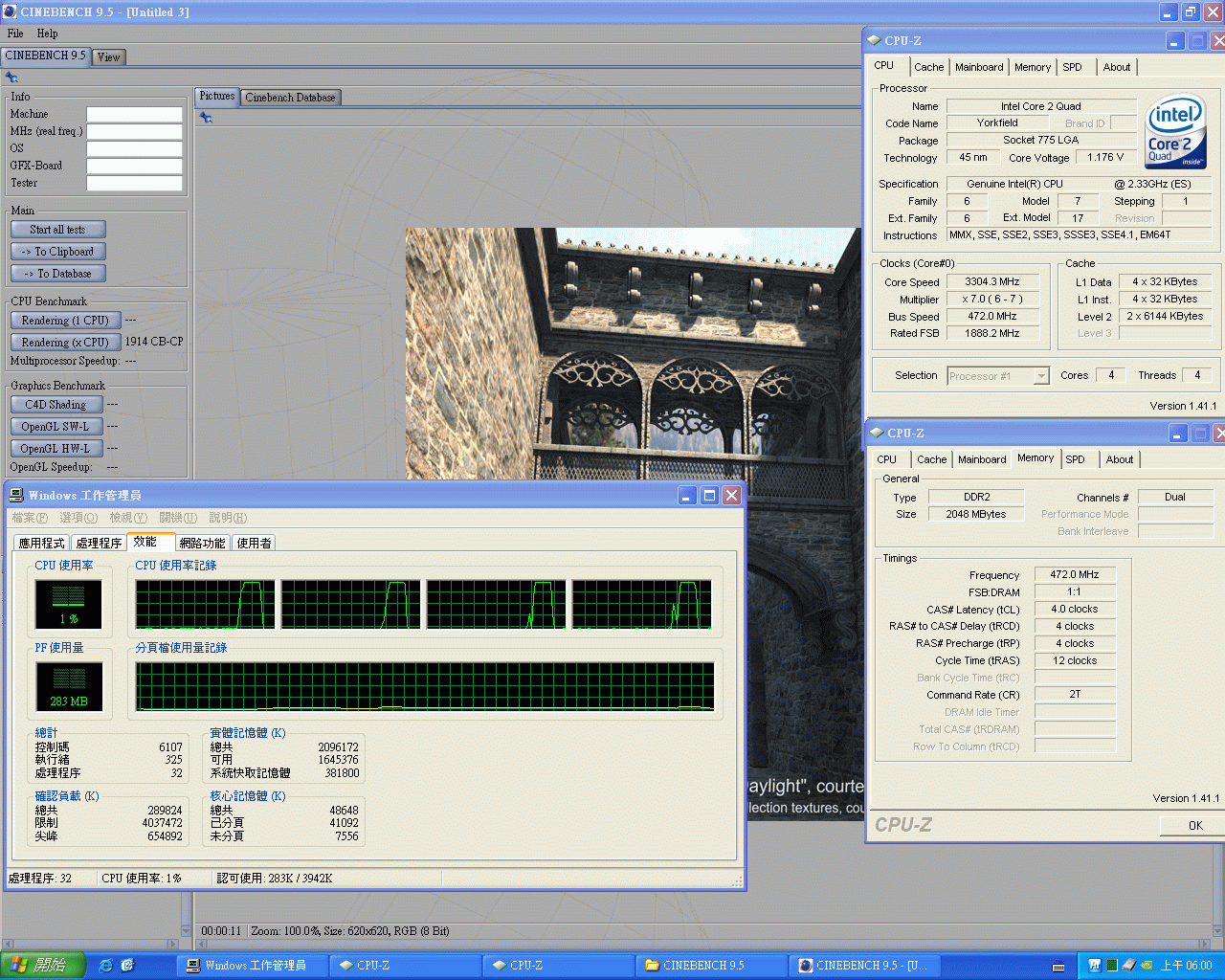Open the Help menu in CINEBENCH
1225x980 pixels.
47,33
